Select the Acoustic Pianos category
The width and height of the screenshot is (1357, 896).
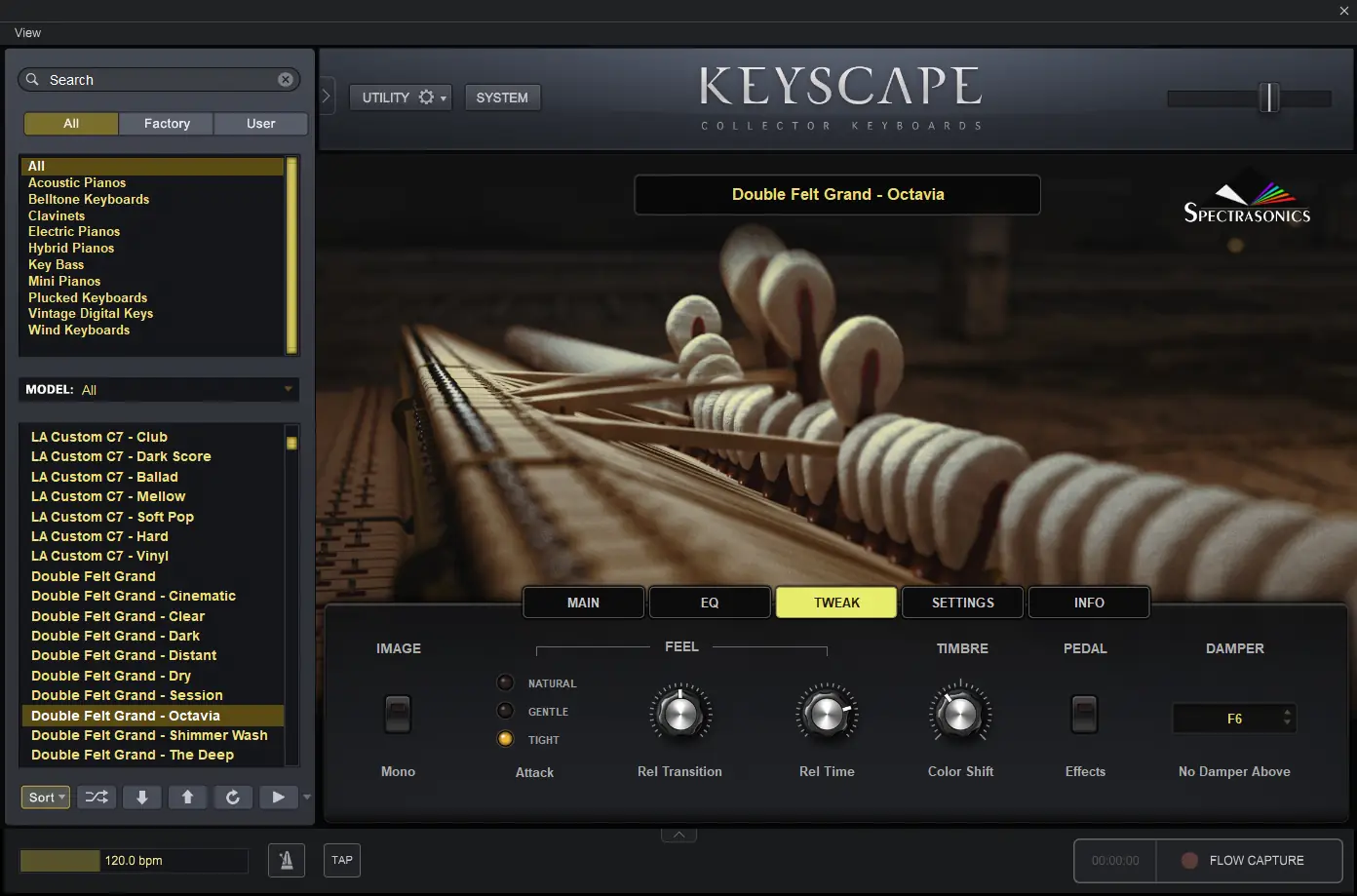[x=77, y=182]
